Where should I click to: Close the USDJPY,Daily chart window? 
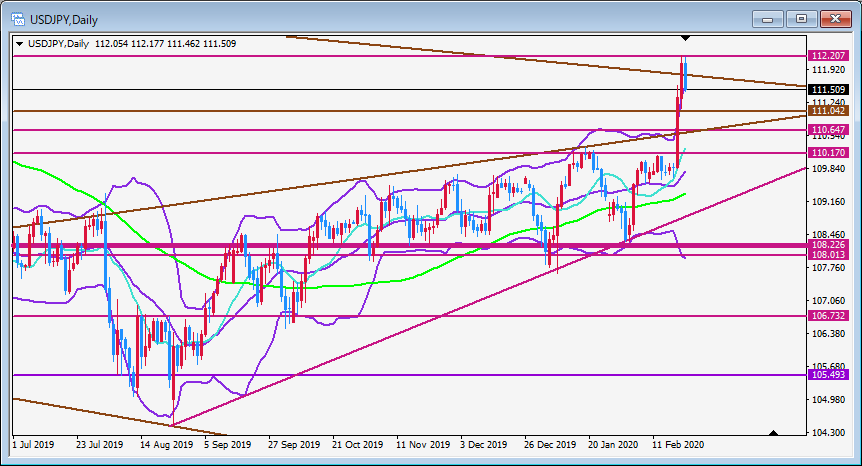click(x=836, y=19)
